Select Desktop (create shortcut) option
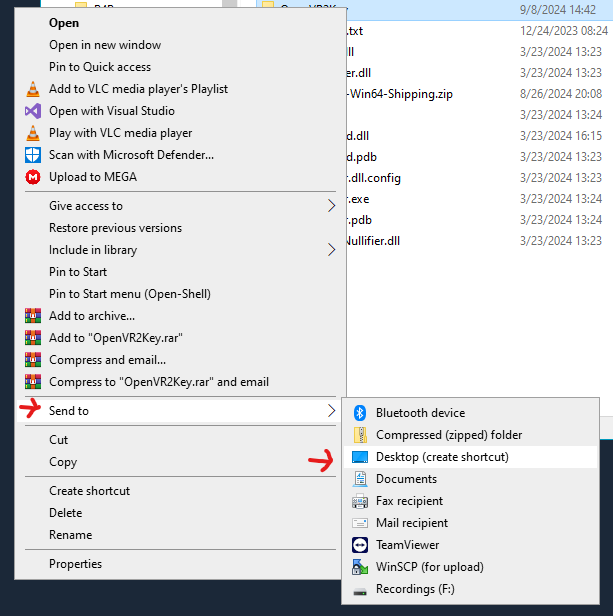Screen dimensions: 613x616 (442, 457)
